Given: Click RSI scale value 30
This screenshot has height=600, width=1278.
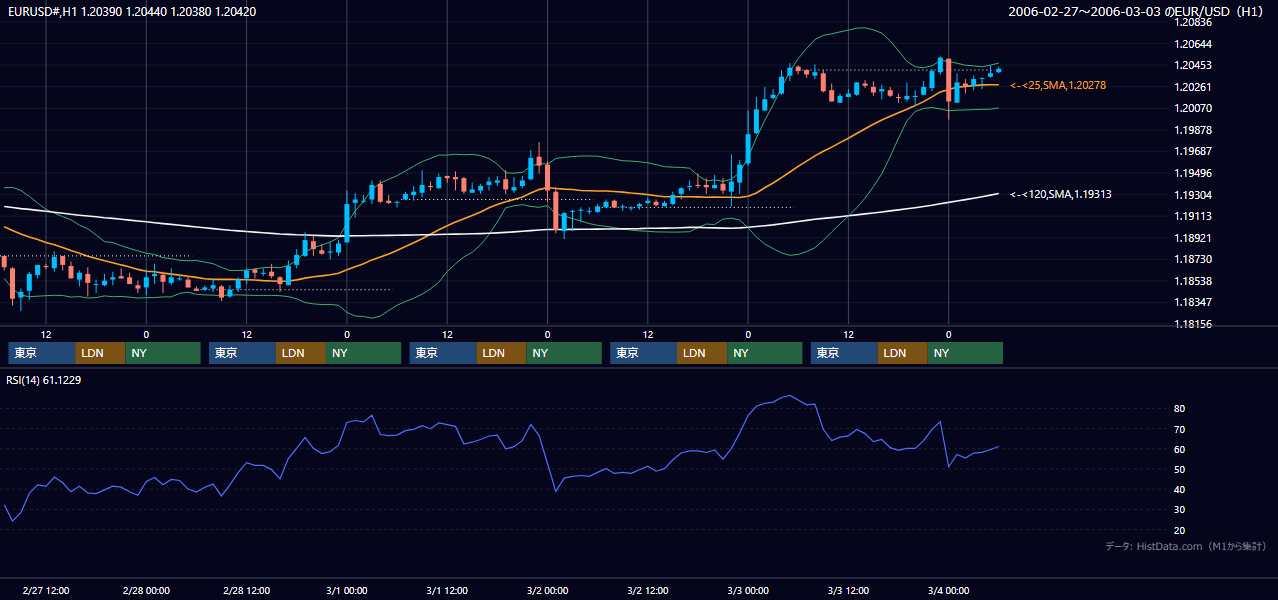Looking at the screenshot, I should tap(1179, 510).
